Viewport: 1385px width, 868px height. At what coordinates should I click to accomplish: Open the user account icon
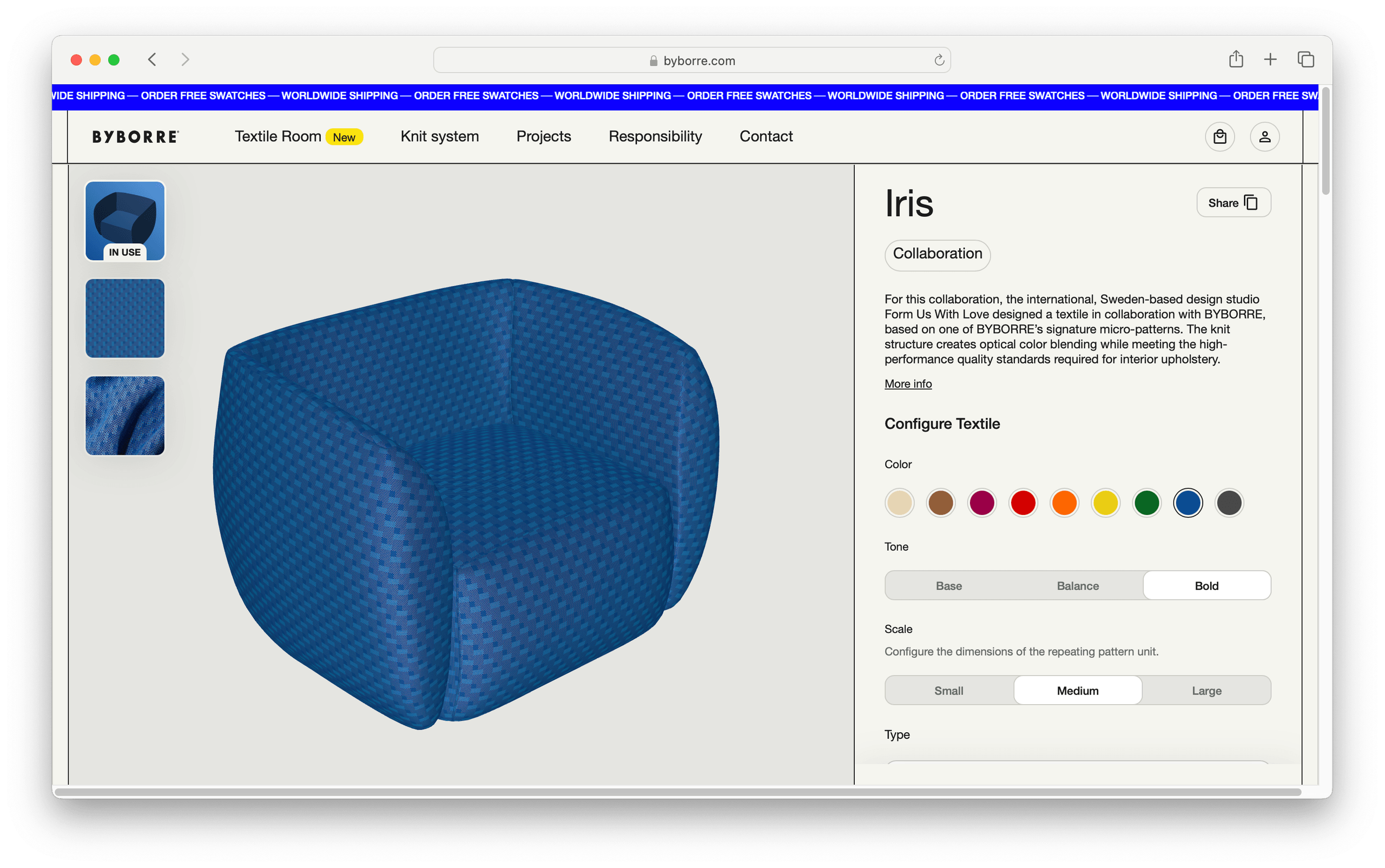1264,137
